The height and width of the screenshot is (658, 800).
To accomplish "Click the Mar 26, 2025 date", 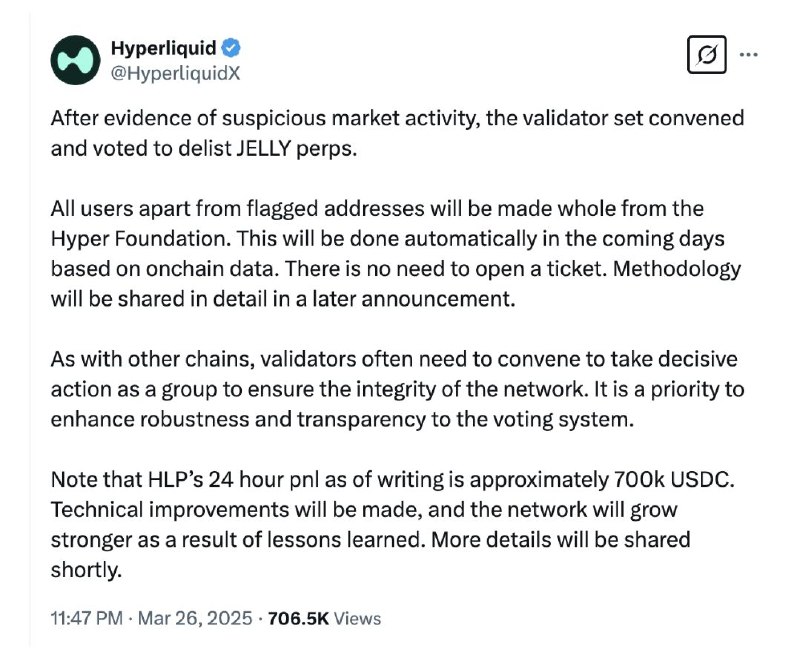I will (x=195, y=618).
